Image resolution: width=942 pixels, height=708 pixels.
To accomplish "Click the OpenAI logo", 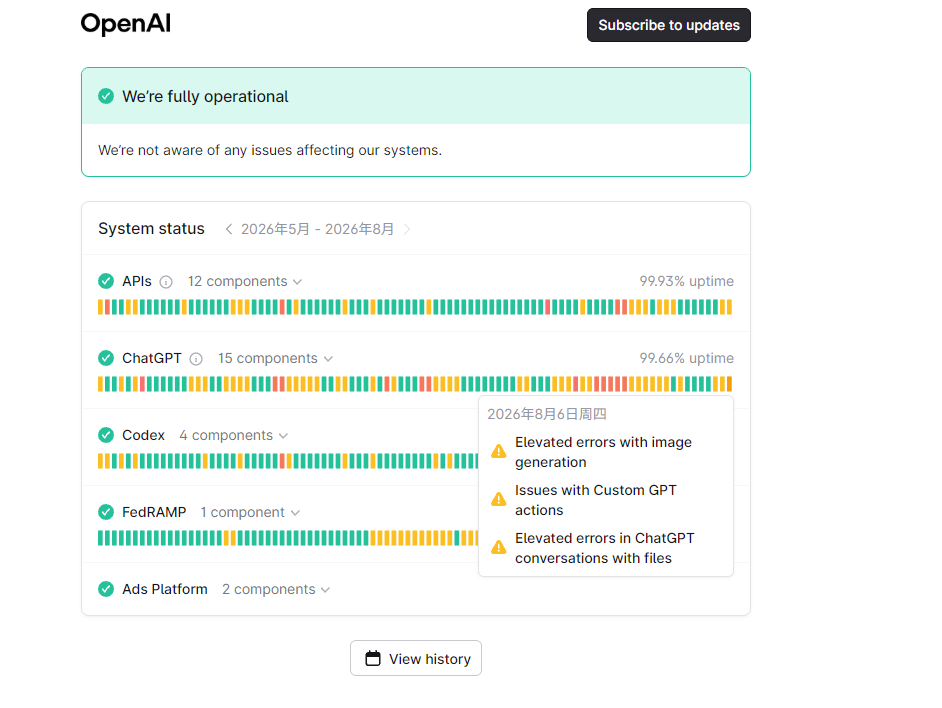I will 126,24.
